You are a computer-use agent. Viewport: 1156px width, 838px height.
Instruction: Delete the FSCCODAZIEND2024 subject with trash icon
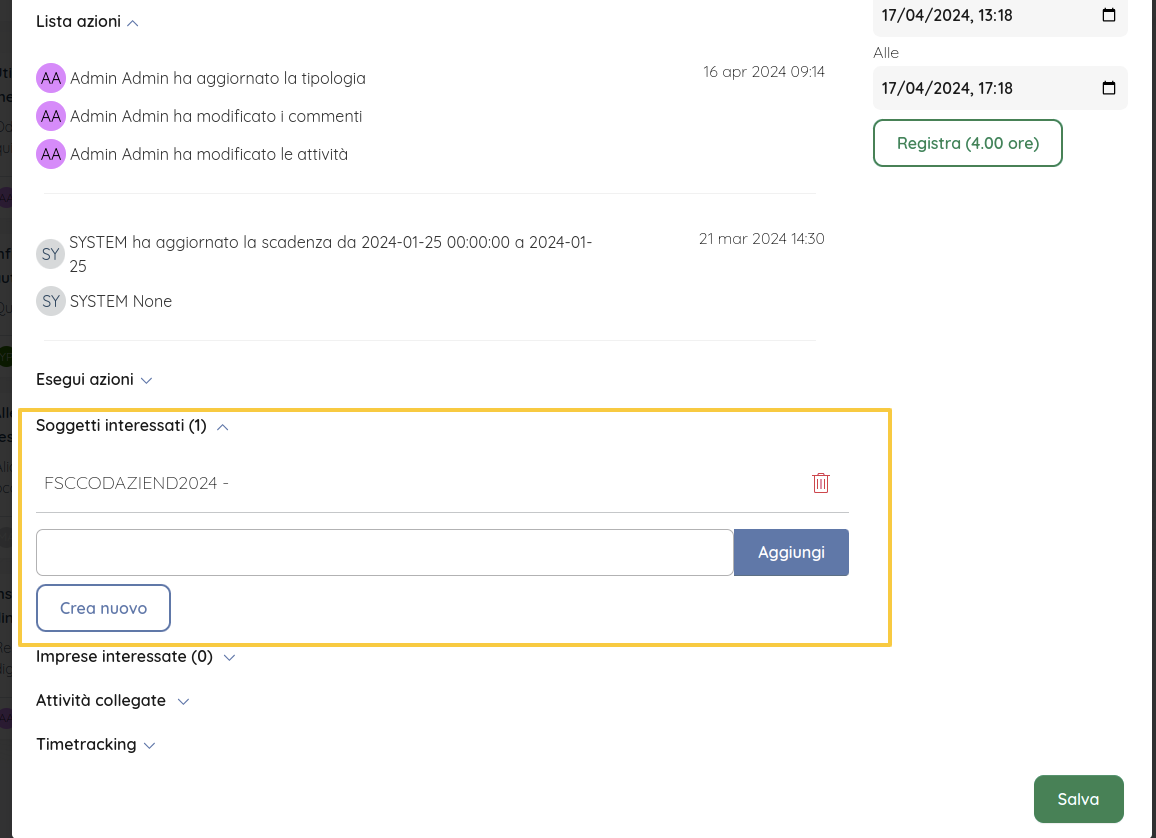pos(821,483)
